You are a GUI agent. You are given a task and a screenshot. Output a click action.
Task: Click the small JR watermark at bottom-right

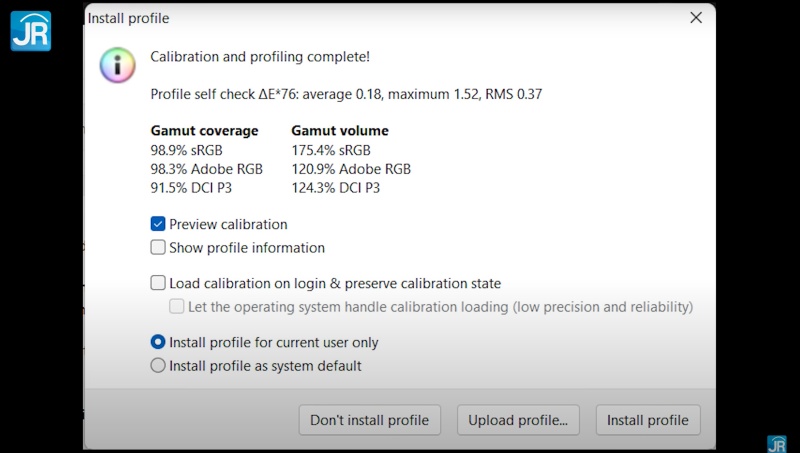(x=776, y=443)
